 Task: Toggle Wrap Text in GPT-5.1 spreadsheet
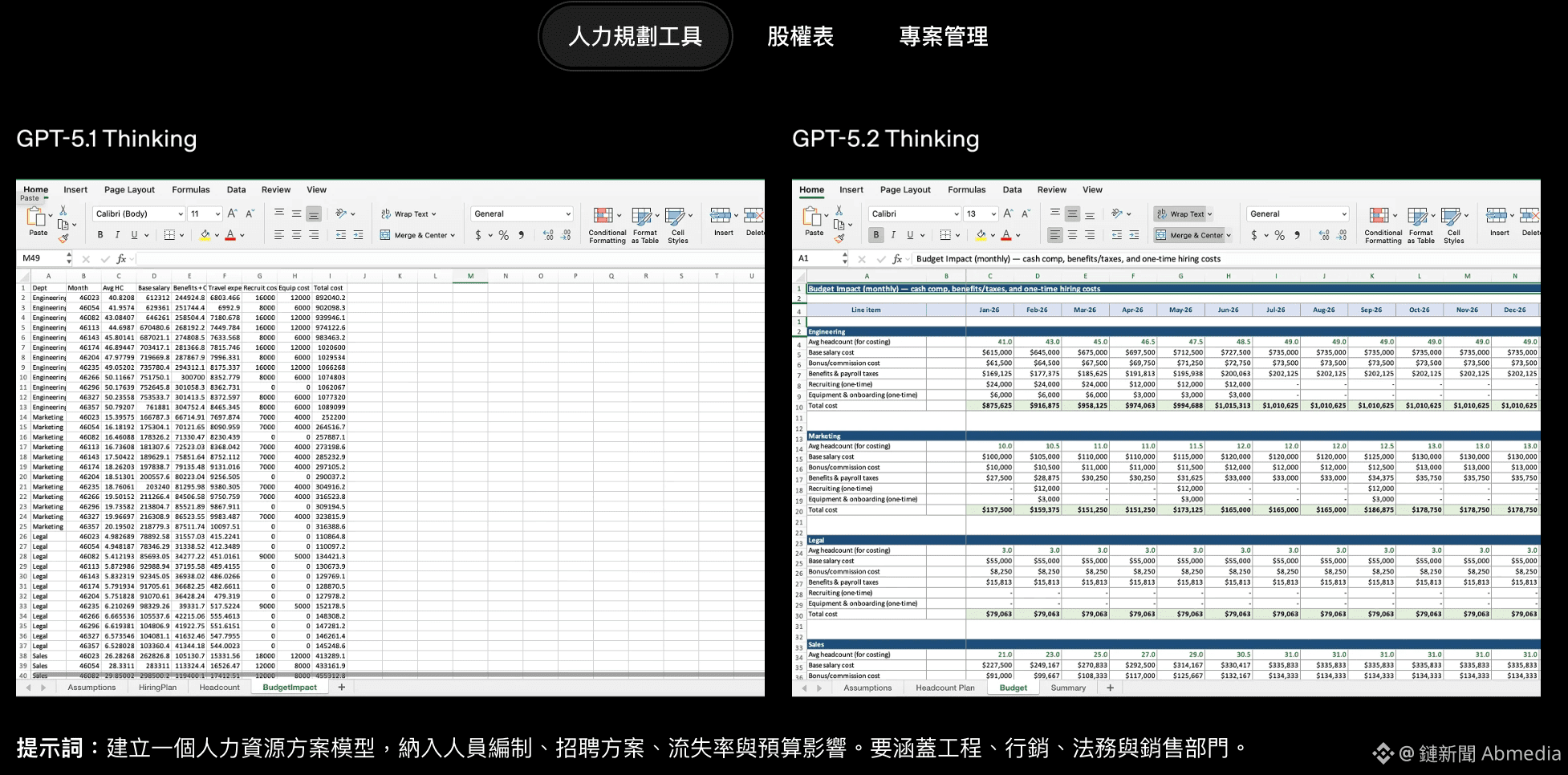point(408,214)
